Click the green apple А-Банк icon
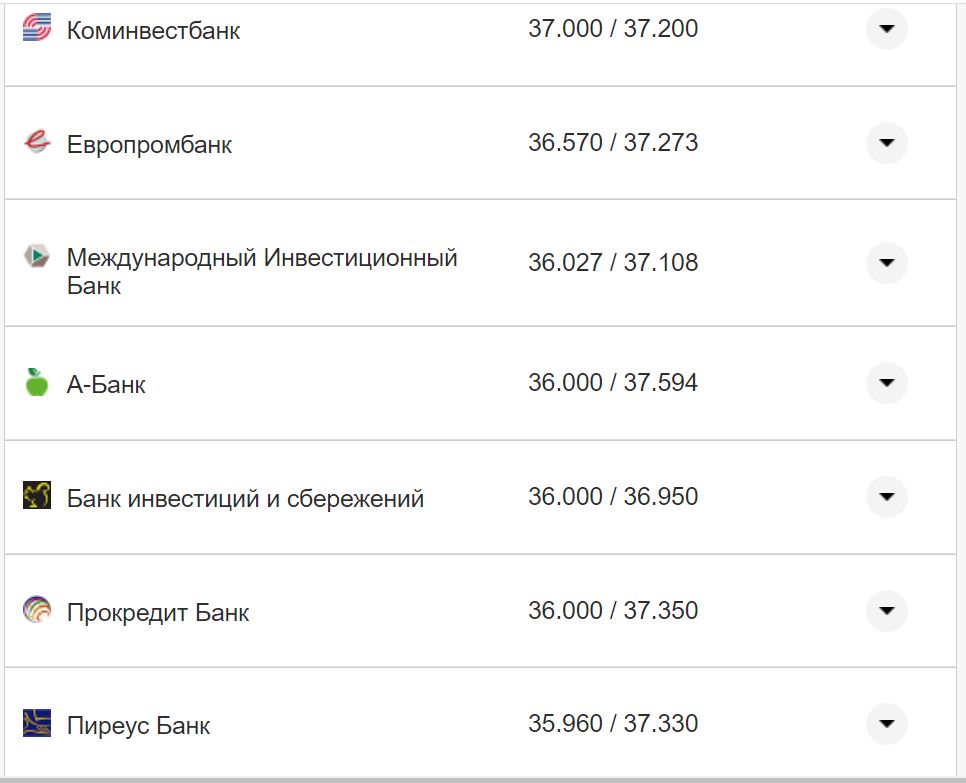The height and width of the screenshot is (783, 966). (36, 383)
